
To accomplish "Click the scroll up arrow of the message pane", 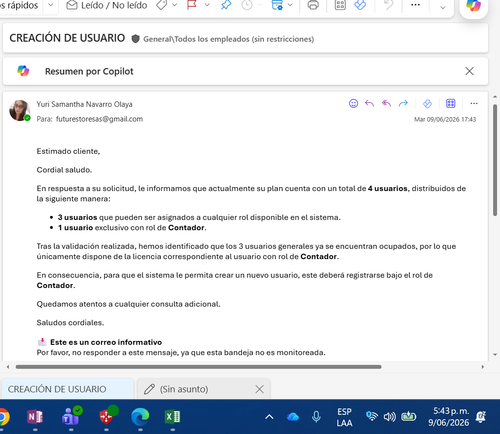I will point(495,97).
